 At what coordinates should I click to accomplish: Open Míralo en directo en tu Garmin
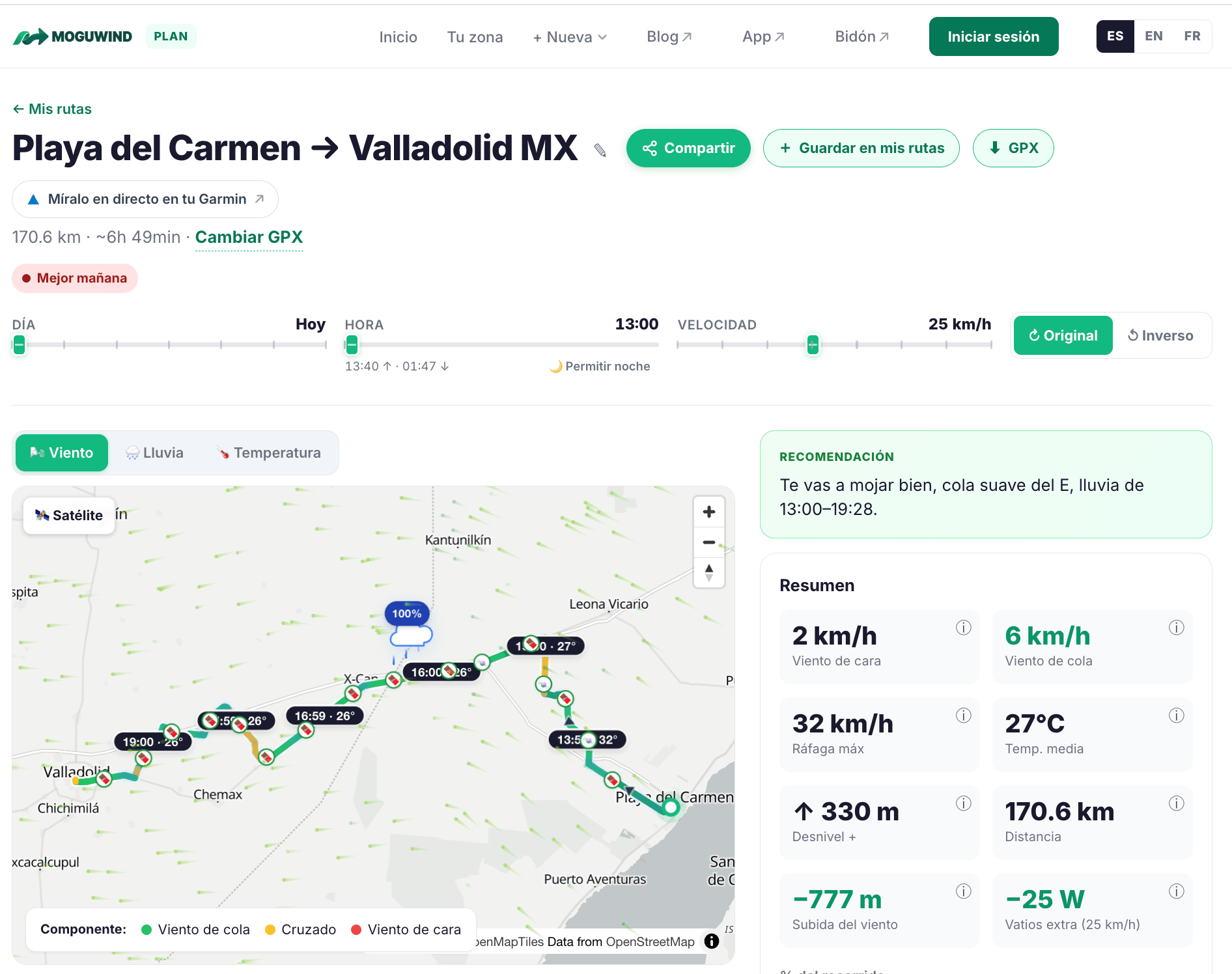pyautogui.click(x=145, y=199)
